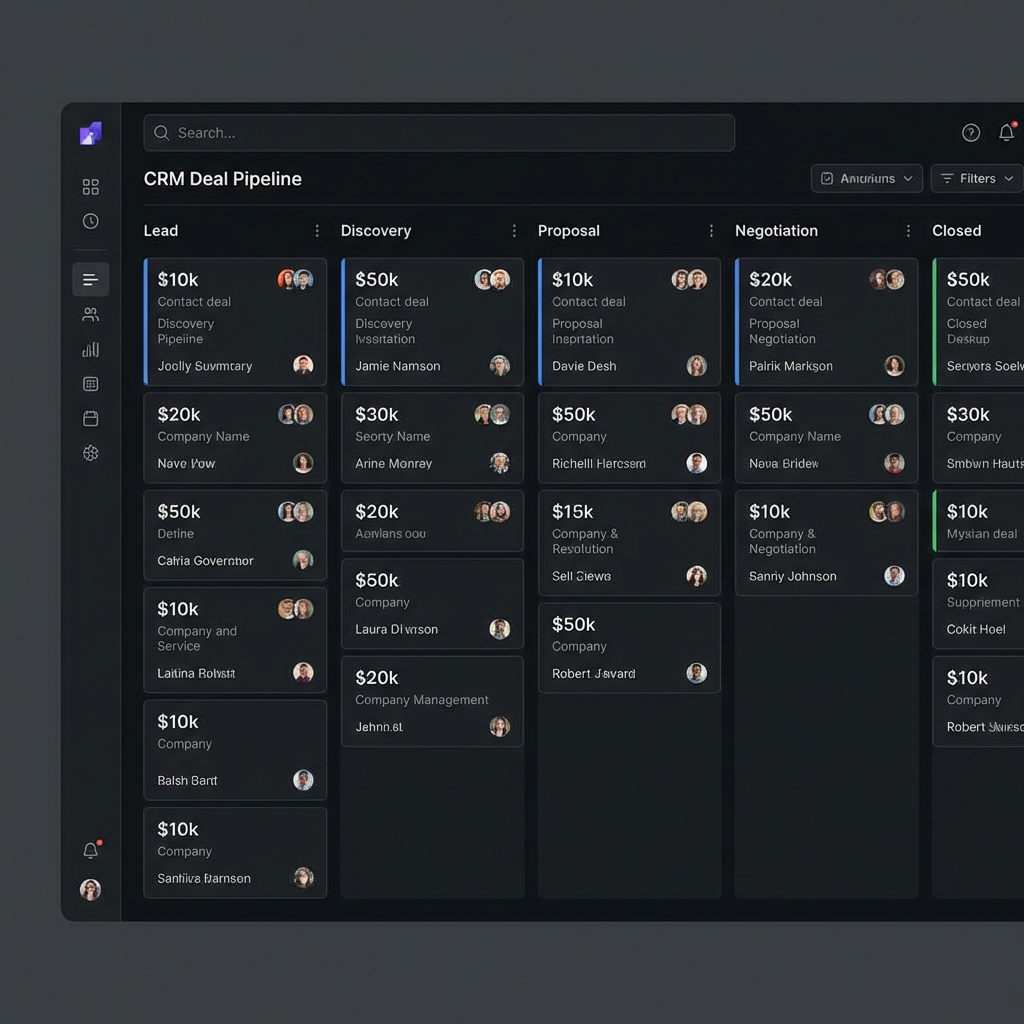Open the table view icon
The width and height of the screenshot is (1024, 1024).
click(x=90, y=383)
